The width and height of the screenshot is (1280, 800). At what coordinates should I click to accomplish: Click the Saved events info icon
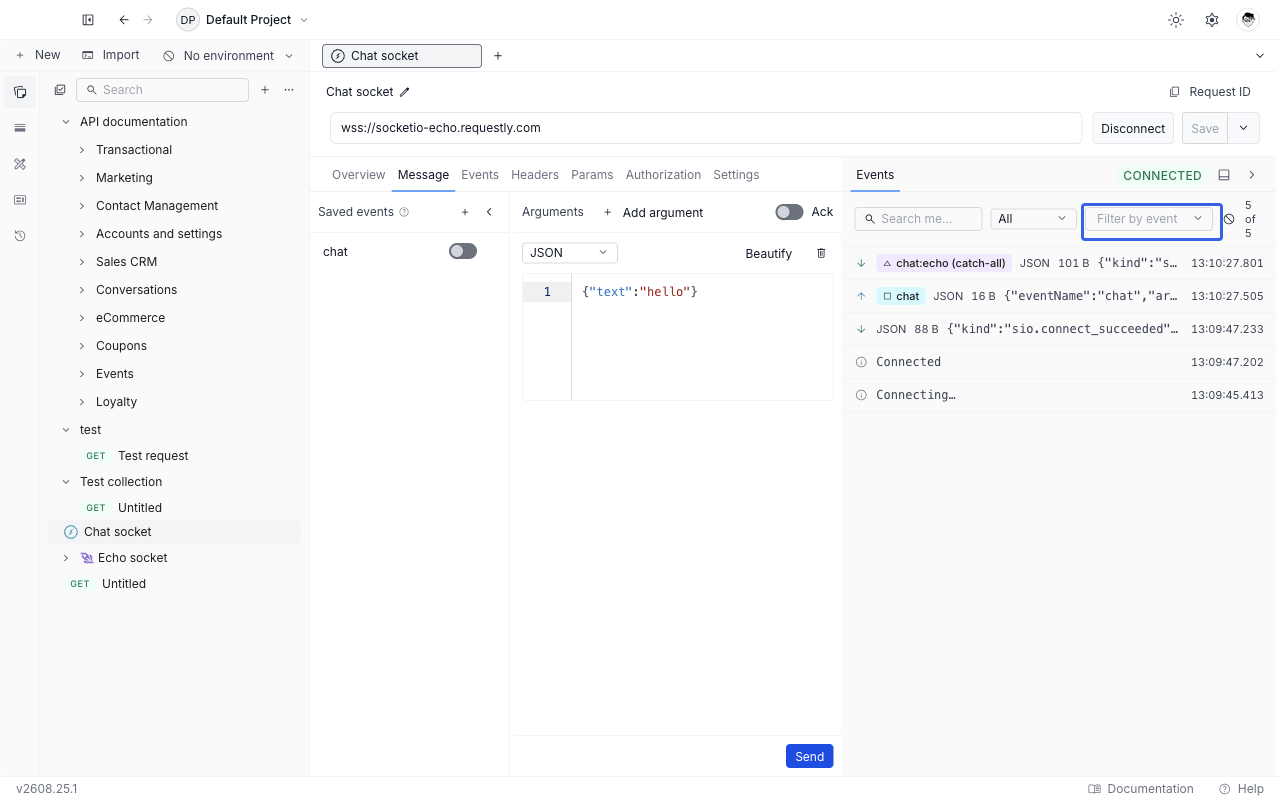(x=404, y=212)
